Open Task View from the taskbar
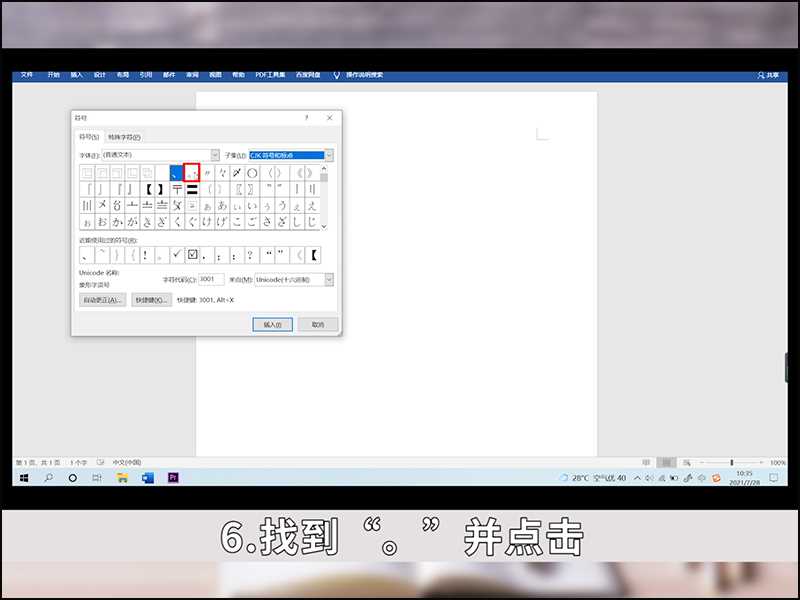 pos(72,480)
